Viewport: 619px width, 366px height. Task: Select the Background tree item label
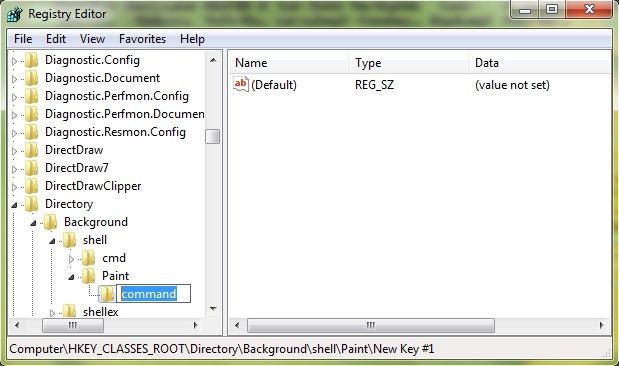click(96, 222)
